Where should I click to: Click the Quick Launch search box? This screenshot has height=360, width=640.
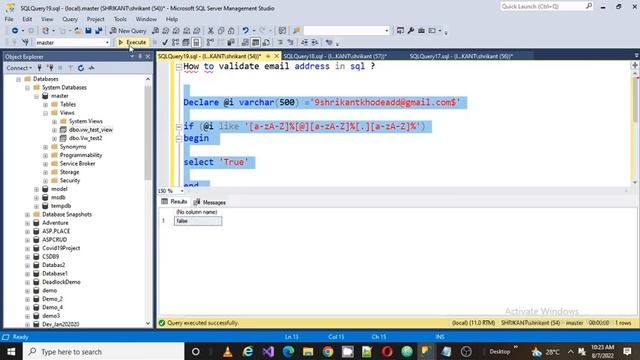tap(546, 7)
